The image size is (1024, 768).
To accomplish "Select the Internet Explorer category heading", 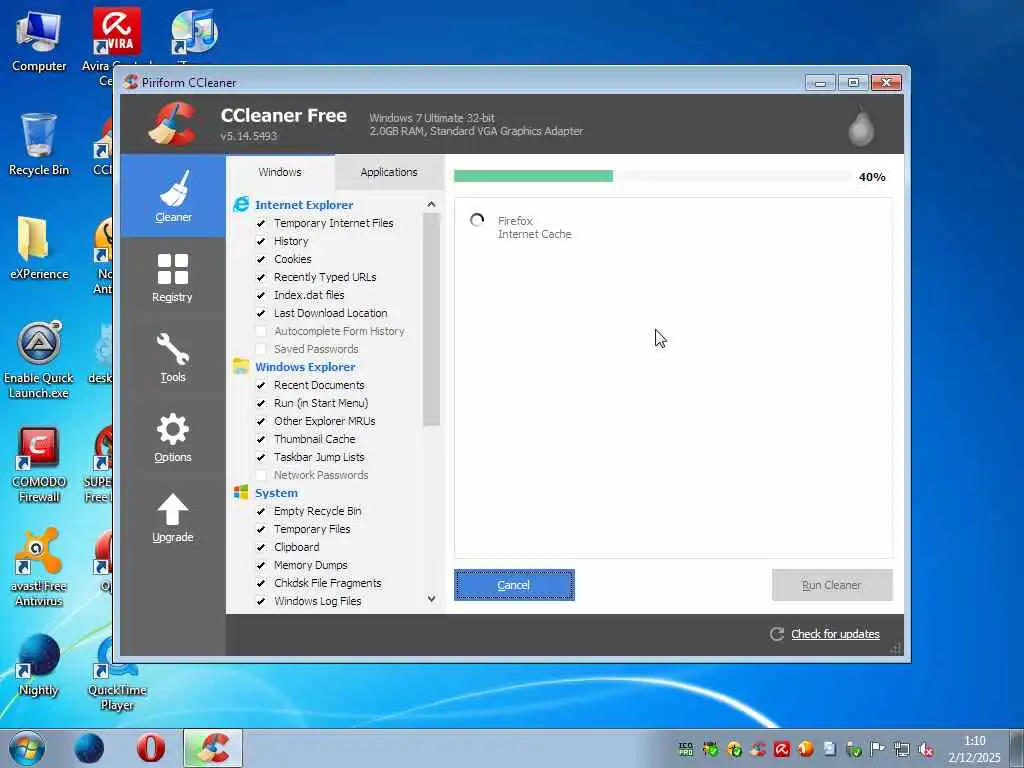I will coord(304,204).
